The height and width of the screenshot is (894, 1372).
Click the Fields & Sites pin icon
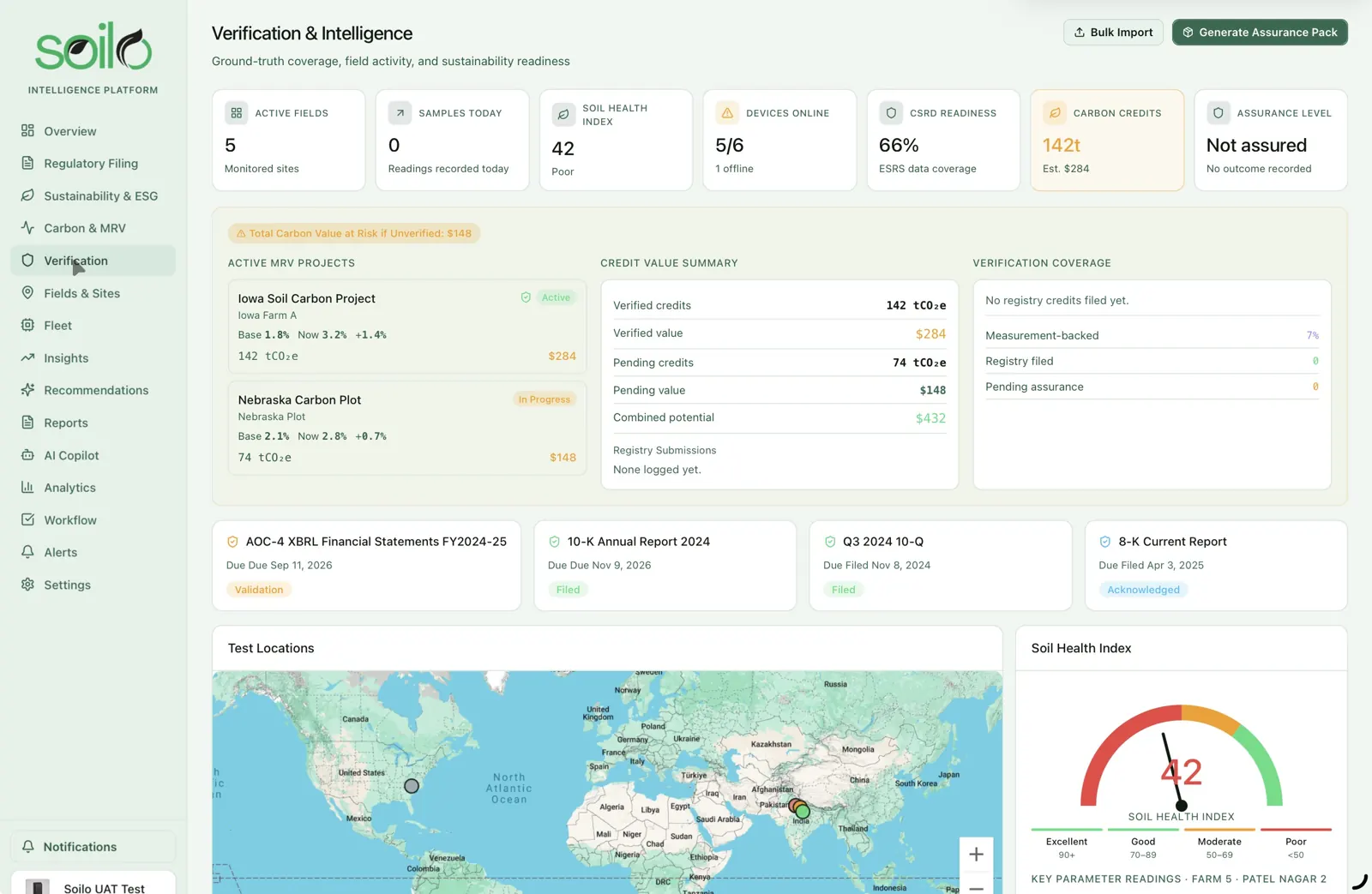pyautogui.click(x=27, y=293)
